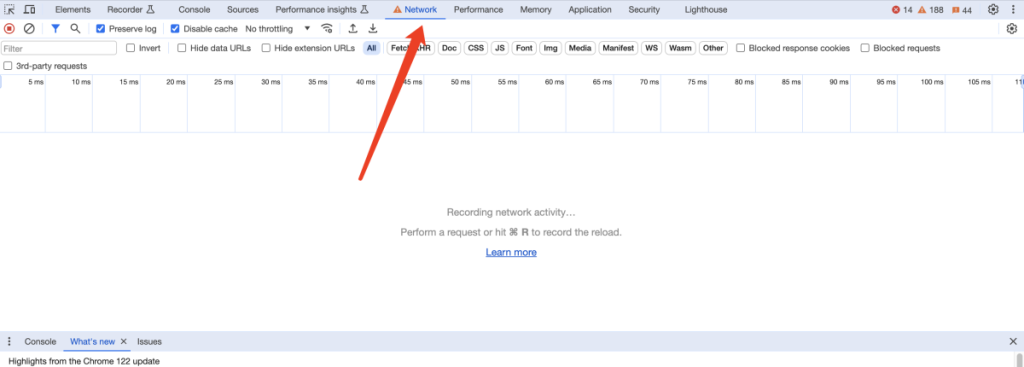Switch to the Sources tab
The height and width of the screenshot is (367, 1024).
[242, 10]
